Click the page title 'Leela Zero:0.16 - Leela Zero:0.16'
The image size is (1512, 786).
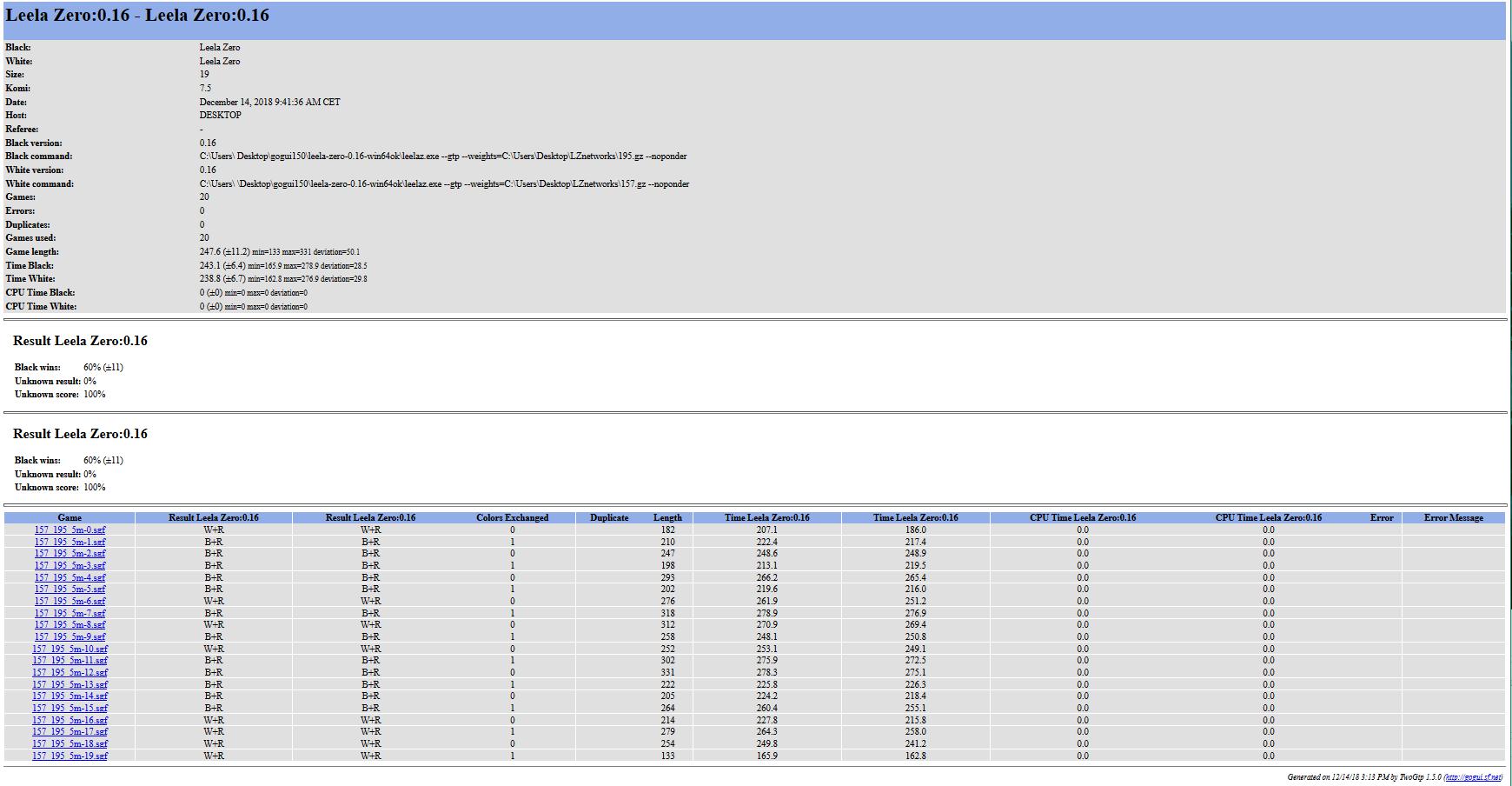click(x=137, y=16)
